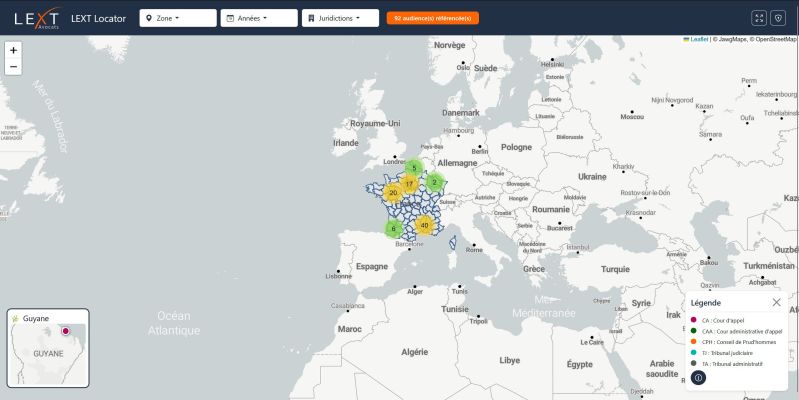This screenshot has height=400, width=799.
Task: Open the Leaflet attribution link
Action: [696, 39]
